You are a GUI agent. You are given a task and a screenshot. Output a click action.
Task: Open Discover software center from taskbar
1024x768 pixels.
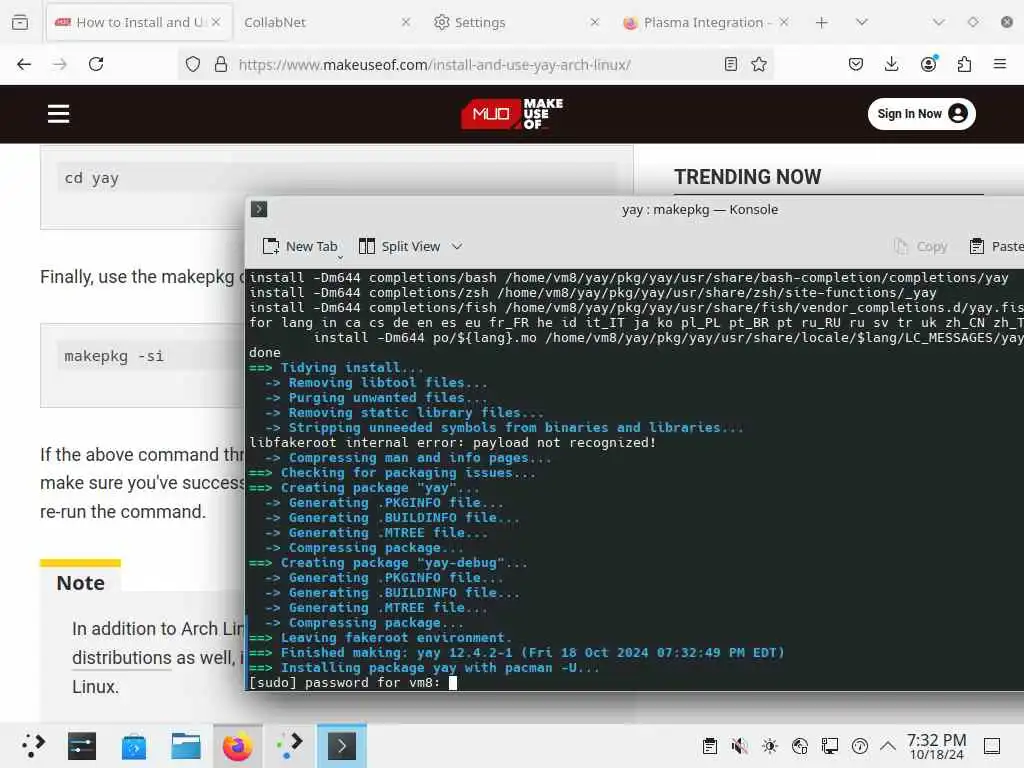133,746
